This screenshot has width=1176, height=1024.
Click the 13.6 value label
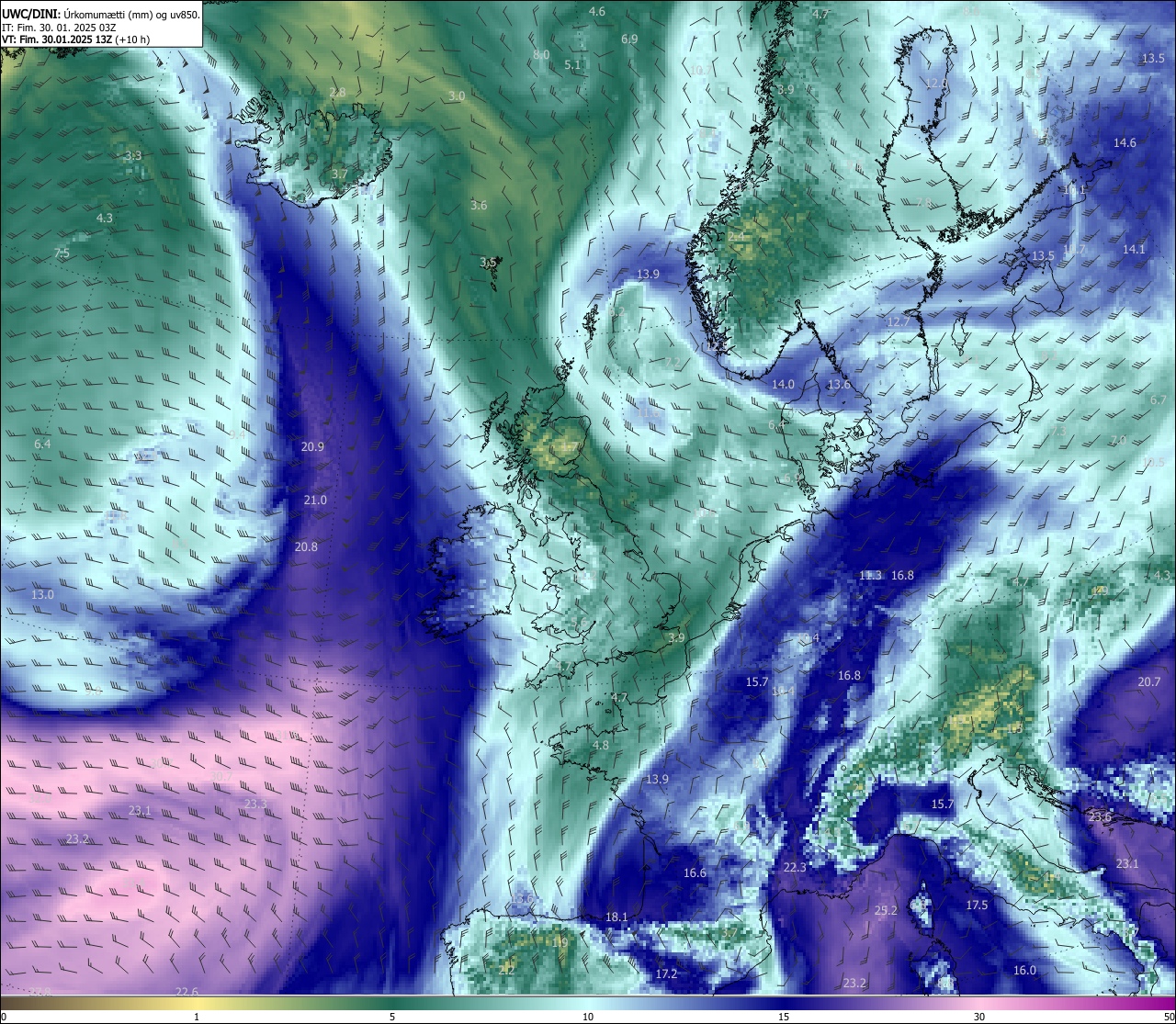point(839,385)
